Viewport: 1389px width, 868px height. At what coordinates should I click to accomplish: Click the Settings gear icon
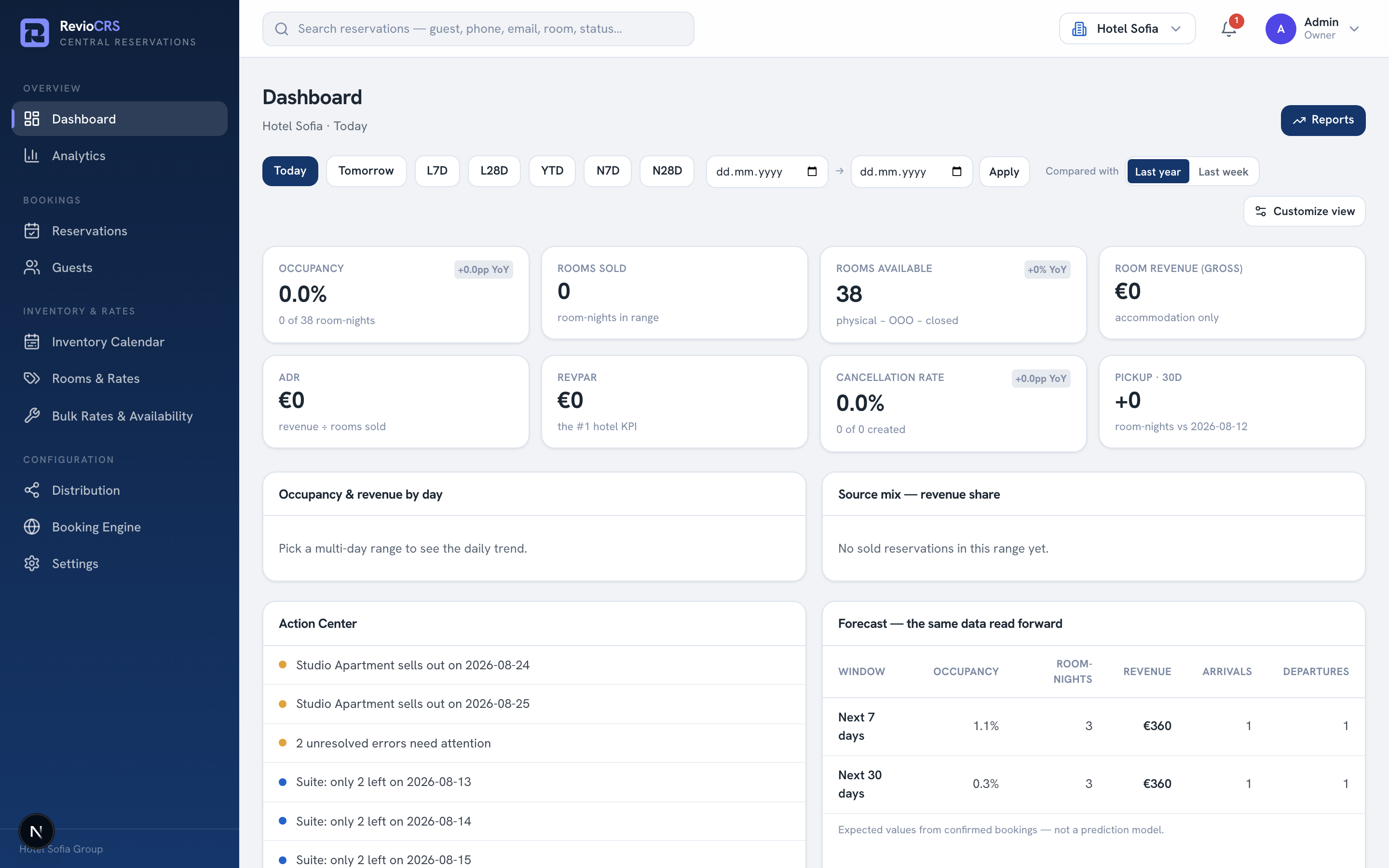click(31, 564)
